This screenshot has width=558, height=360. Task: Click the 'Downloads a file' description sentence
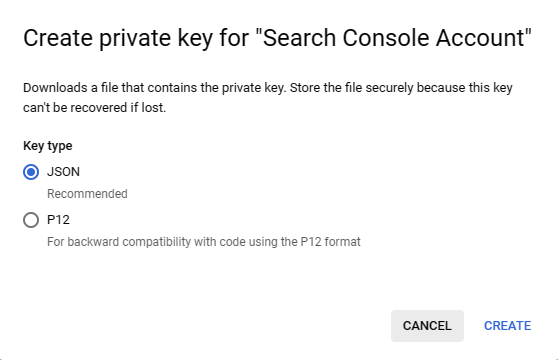[155, 88]
